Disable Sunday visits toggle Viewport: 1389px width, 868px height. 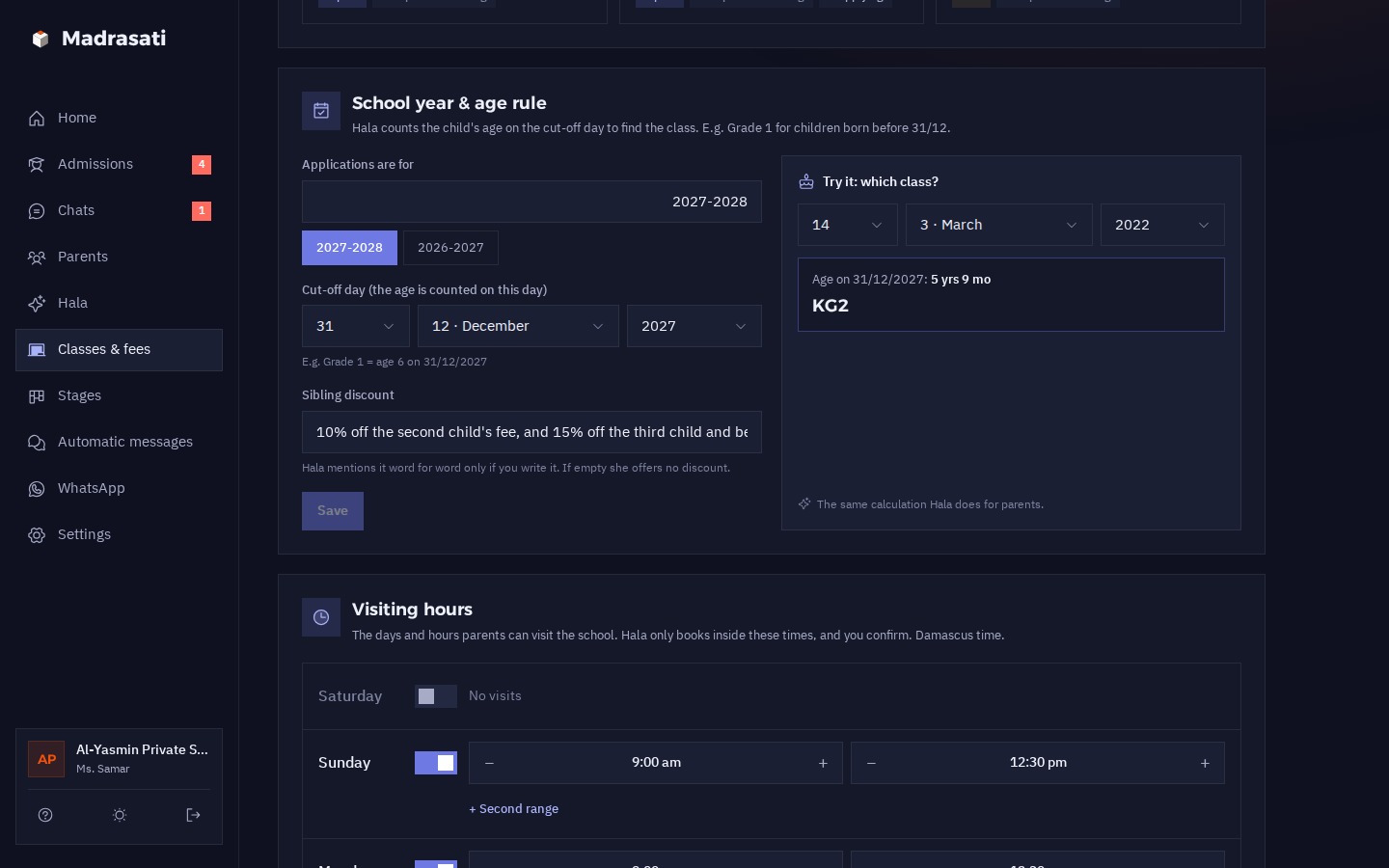coord(436,763)
